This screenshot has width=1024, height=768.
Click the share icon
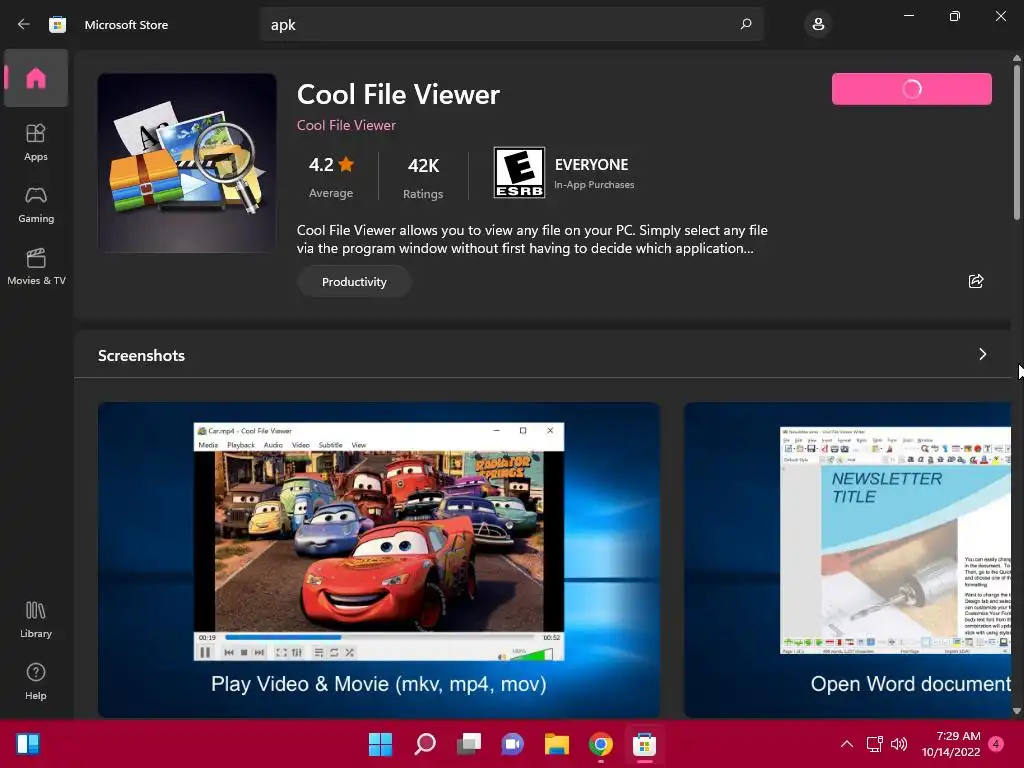(x=976, y=281)
